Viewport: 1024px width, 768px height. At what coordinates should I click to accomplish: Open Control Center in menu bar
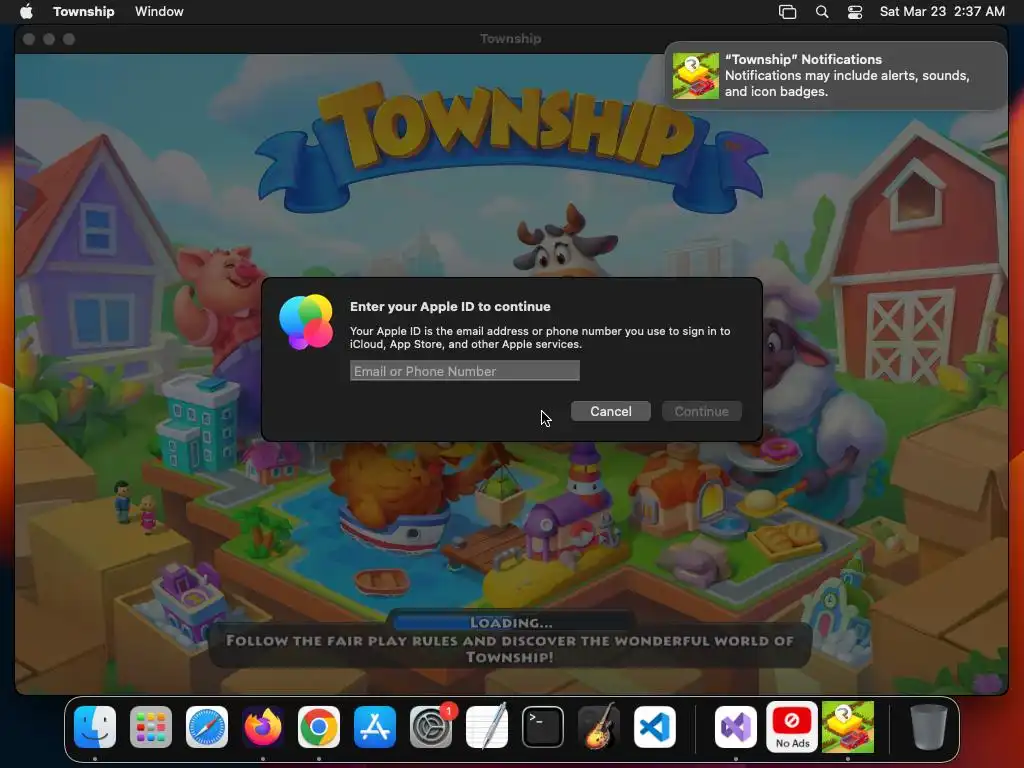[x=855, y=12]
